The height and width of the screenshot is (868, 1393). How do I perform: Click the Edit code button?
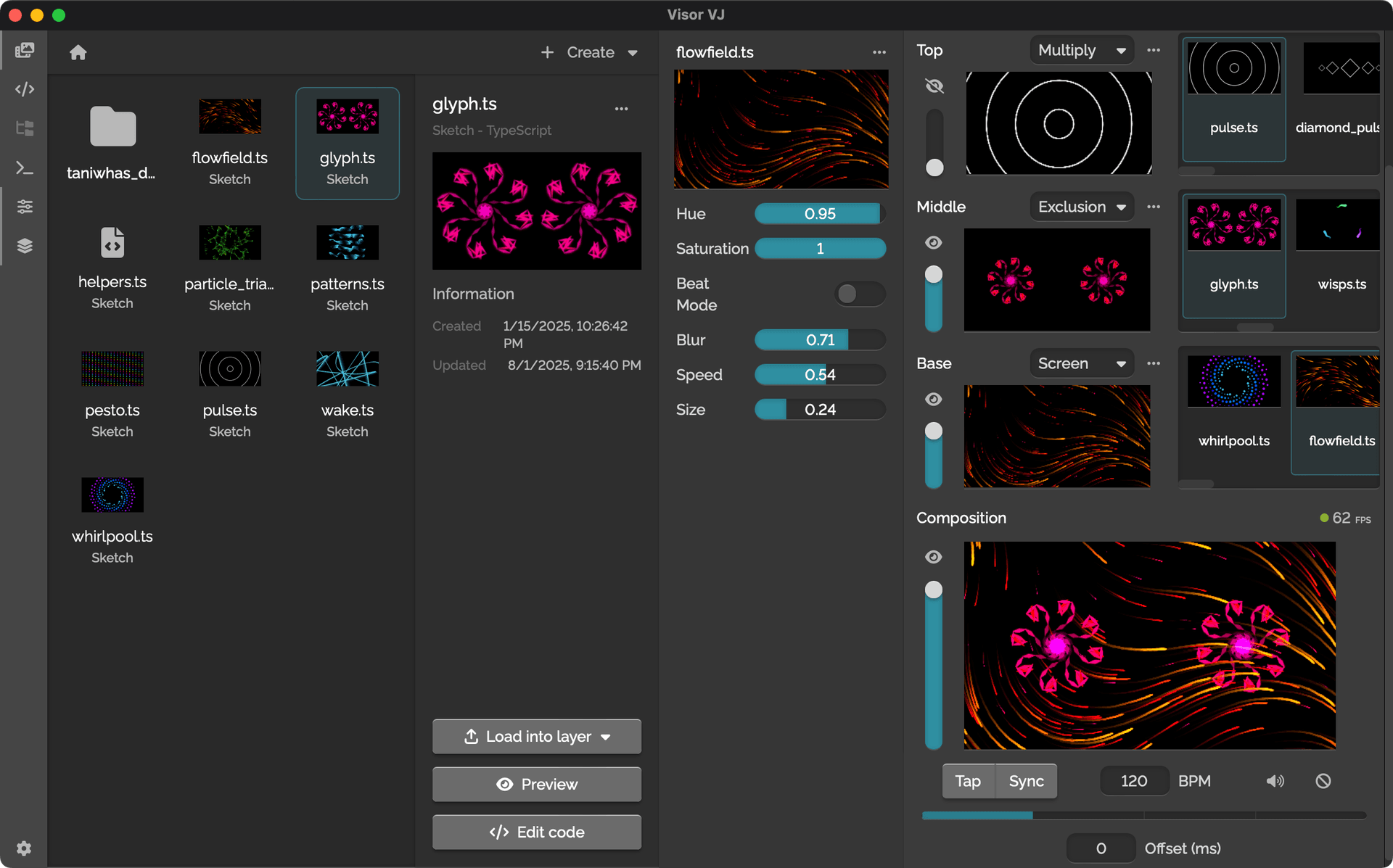[x=536, y=832]
